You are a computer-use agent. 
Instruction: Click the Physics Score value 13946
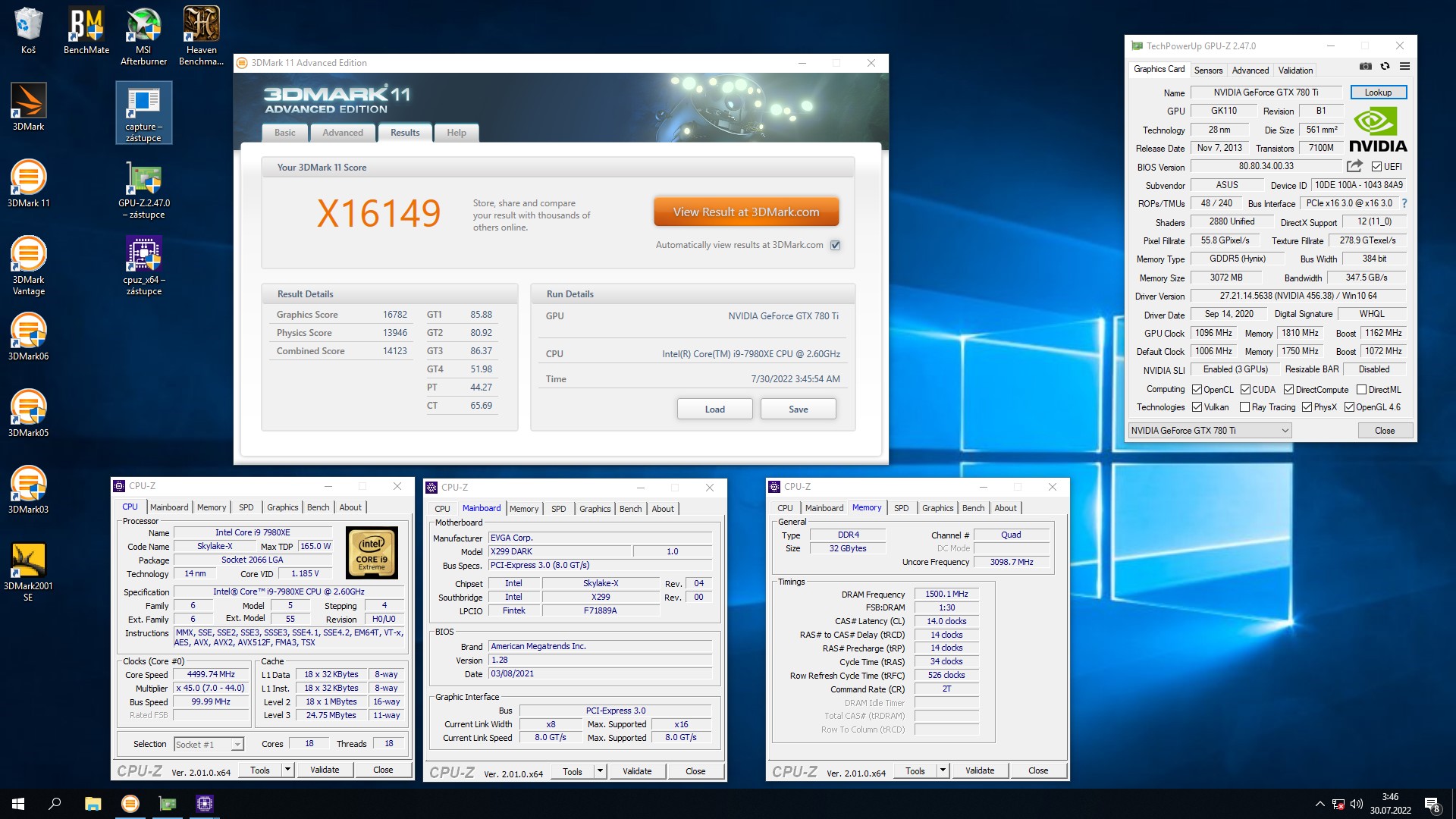(x=394, y=333)
